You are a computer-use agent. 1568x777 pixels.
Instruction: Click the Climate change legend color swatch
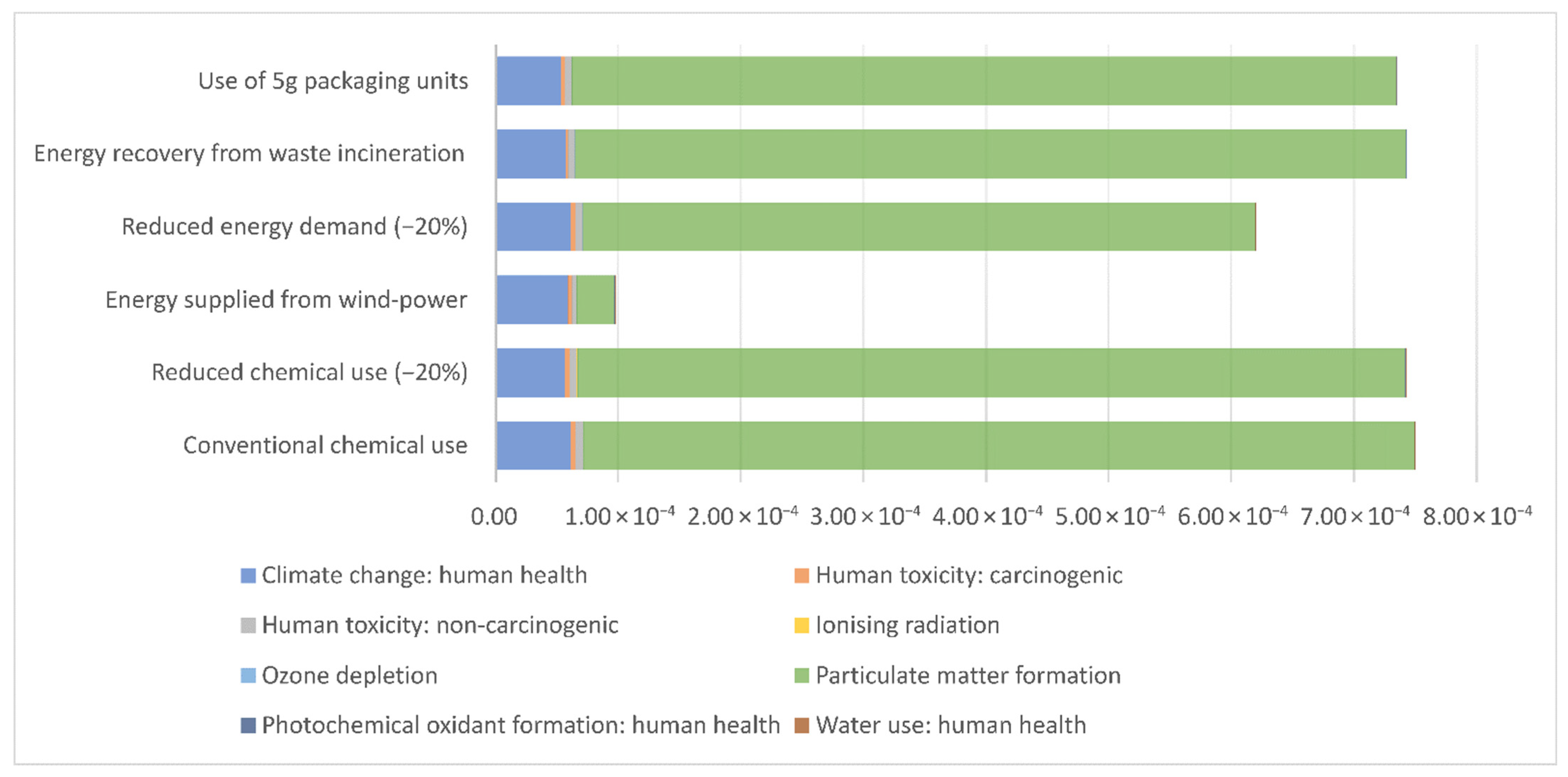(x=248, y=576)
